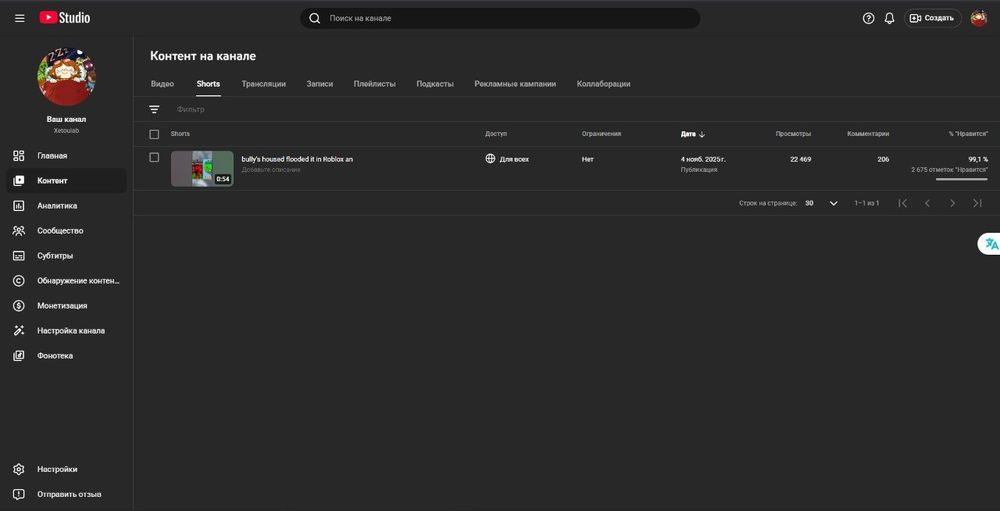Switch to the Видео tab
Viewport: 1000px width, 511px height.
pyautogui.click(x=162, y=84)
